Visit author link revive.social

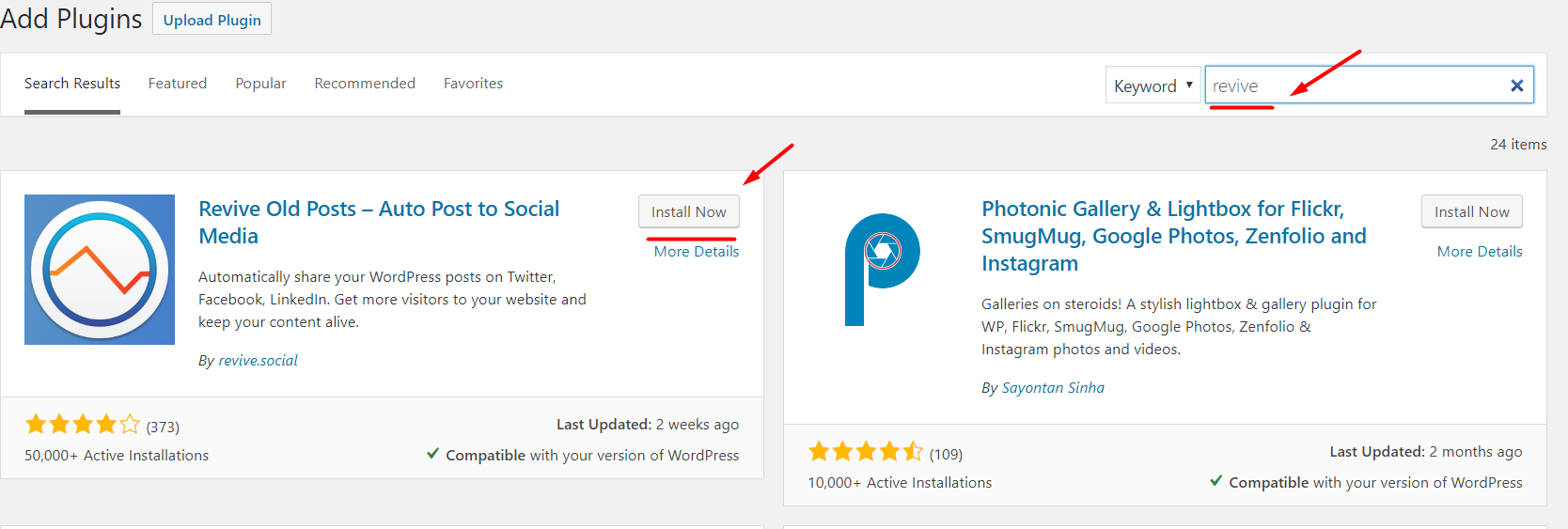click(x=258, y=361)
